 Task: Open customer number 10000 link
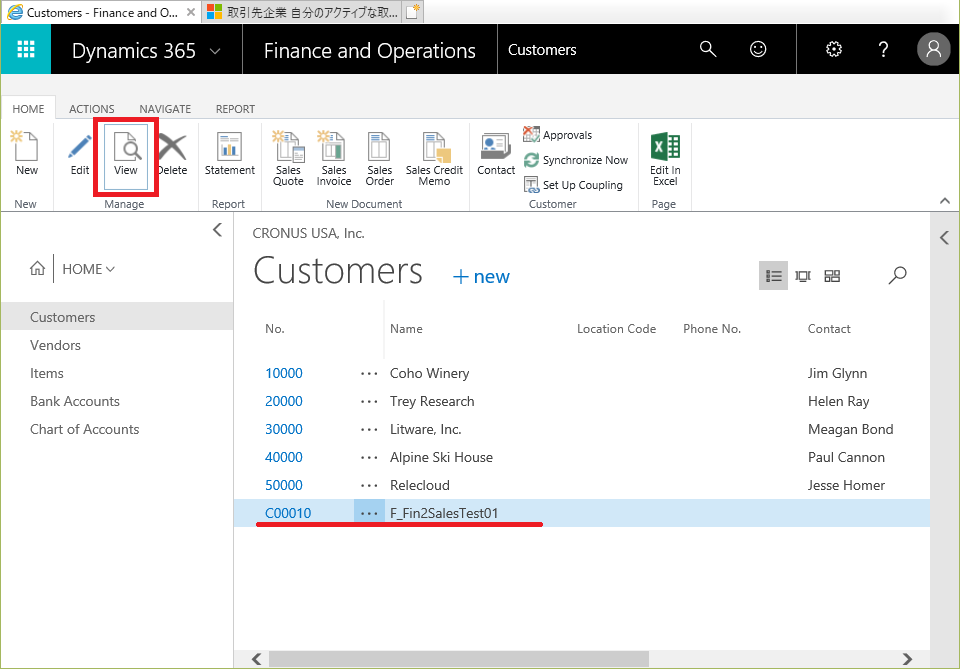(283, 373)
